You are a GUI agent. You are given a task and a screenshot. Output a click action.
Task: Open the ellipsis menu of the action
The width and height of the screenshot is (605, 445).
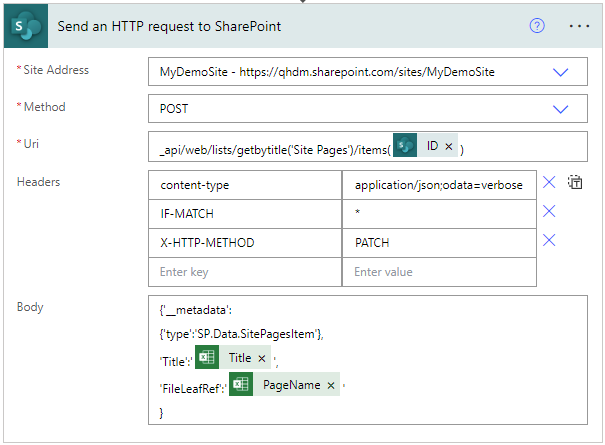tap(579, 26)
